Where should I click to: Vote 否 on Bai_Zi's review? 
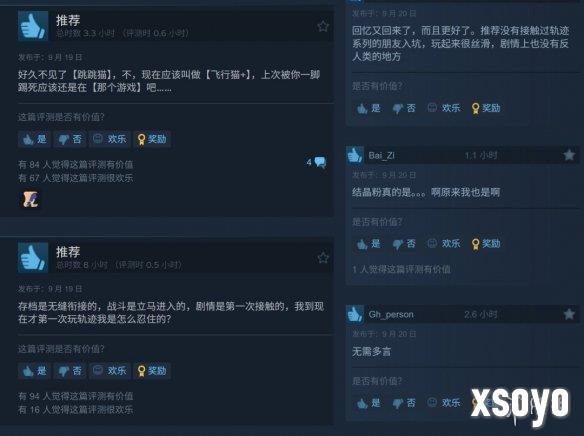(404, 244)
